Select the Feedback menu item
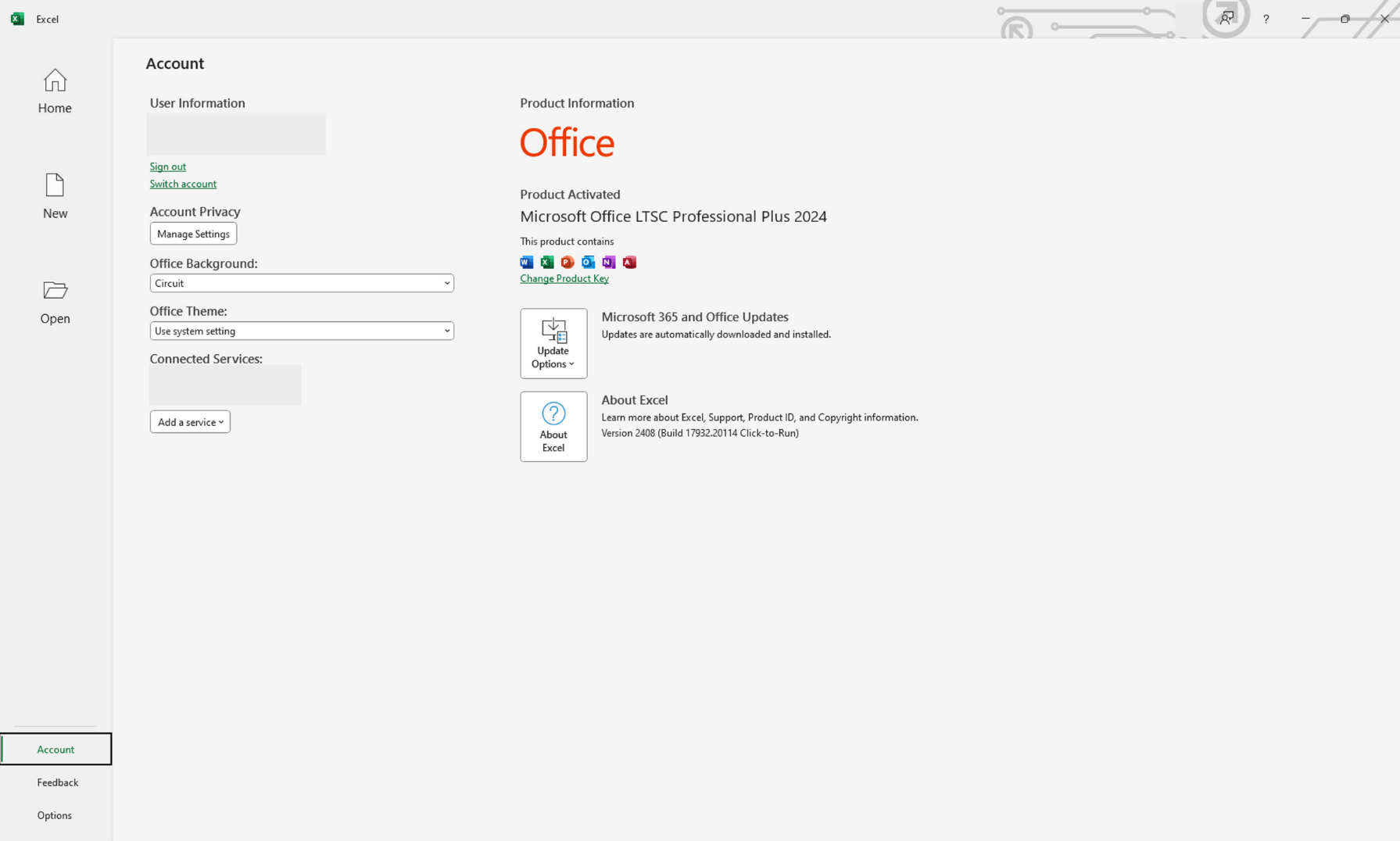The height and width of the screenshot is (841, 1400). coord(57,782)
